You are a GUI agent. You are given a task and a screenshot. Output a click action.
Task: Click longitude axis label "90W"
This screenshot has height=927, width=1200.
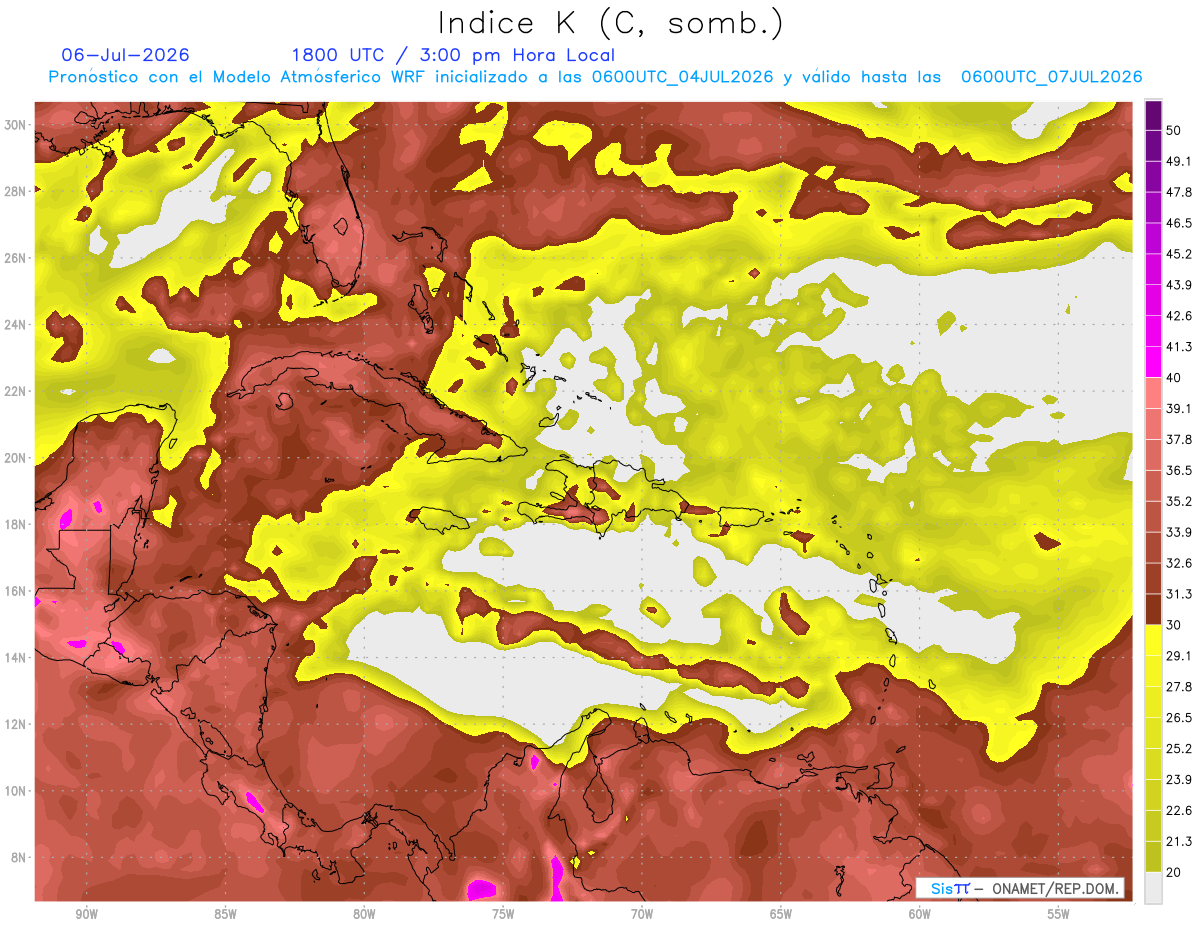(86, 915)
